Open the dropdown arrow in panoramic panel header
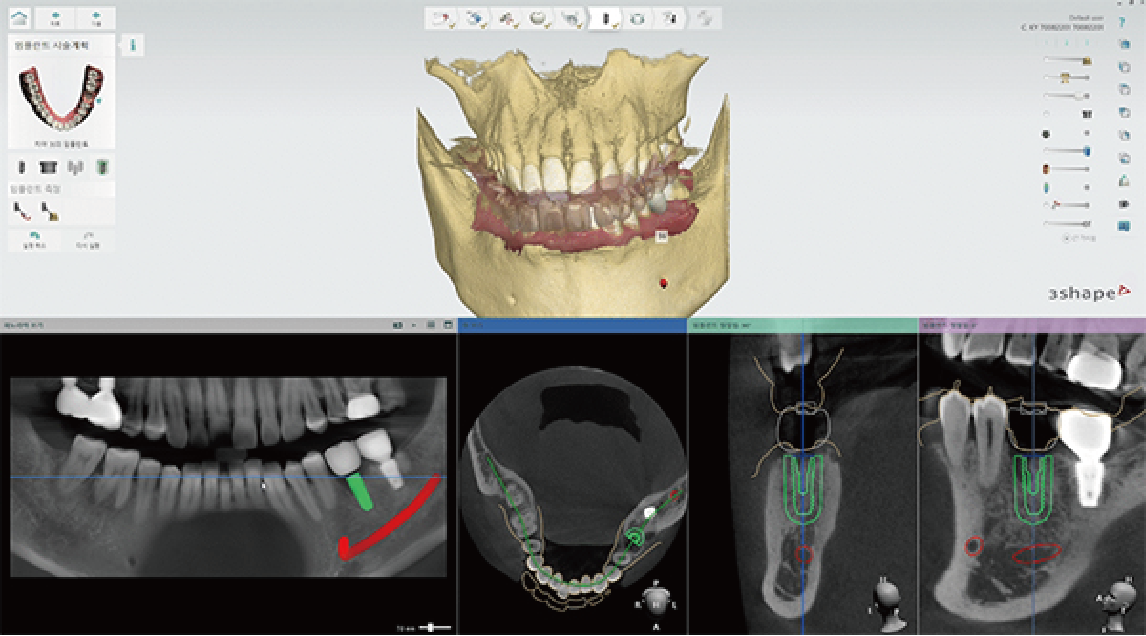Image resolution: width=1146 pixels, height=636 pixels. point(414,325)
